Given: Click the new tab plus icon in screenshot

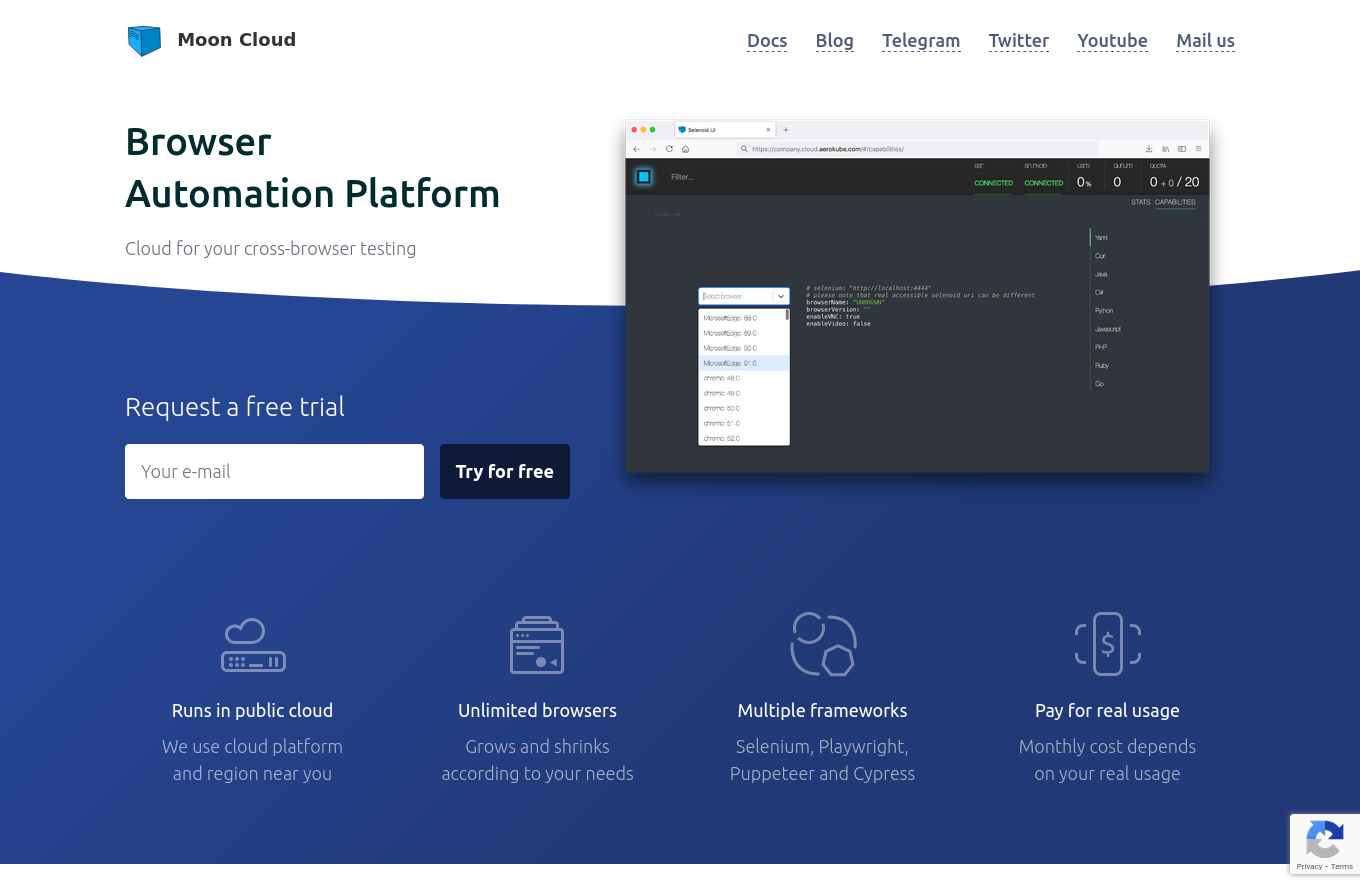Looking at the screenshot, I should (x=786, y=130).
